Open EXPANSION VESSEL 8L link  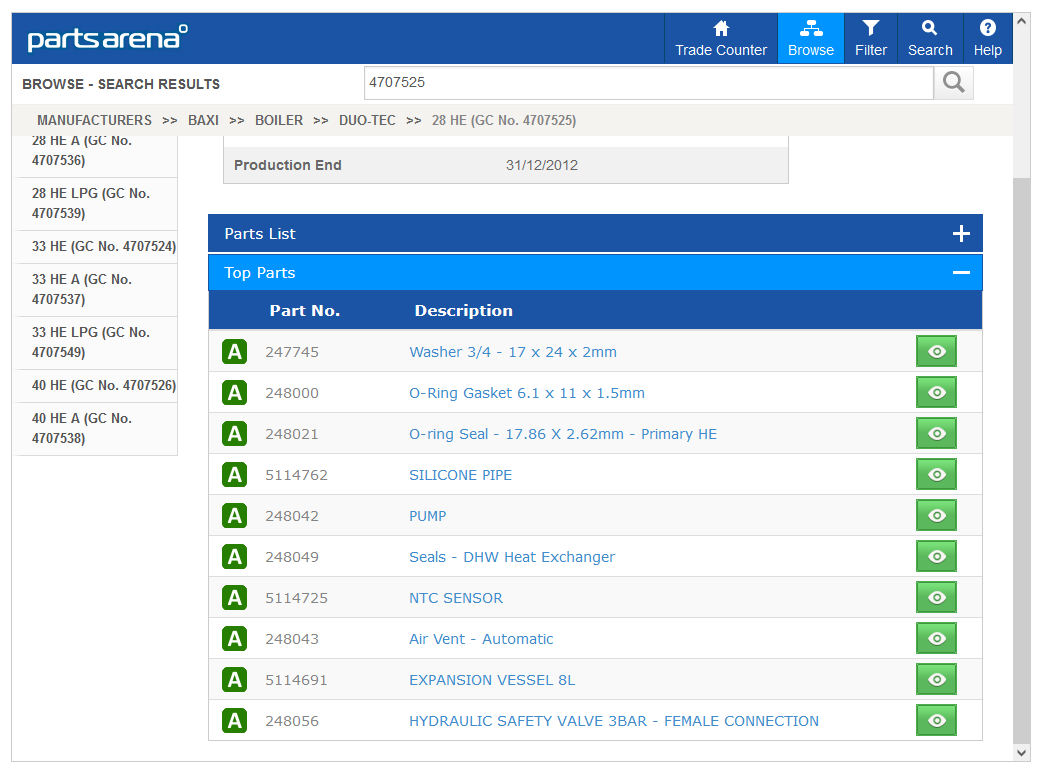point(492,680)
